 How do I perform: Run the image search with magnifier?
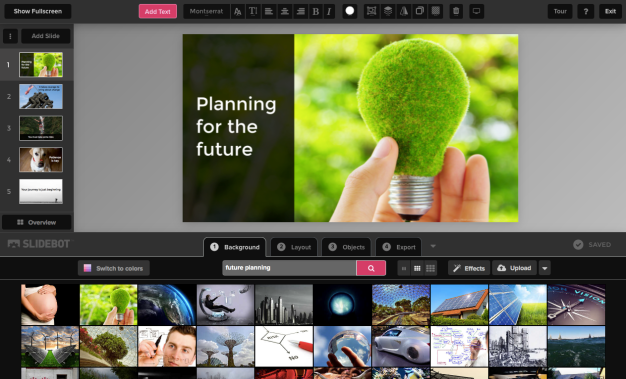[371, 268]
